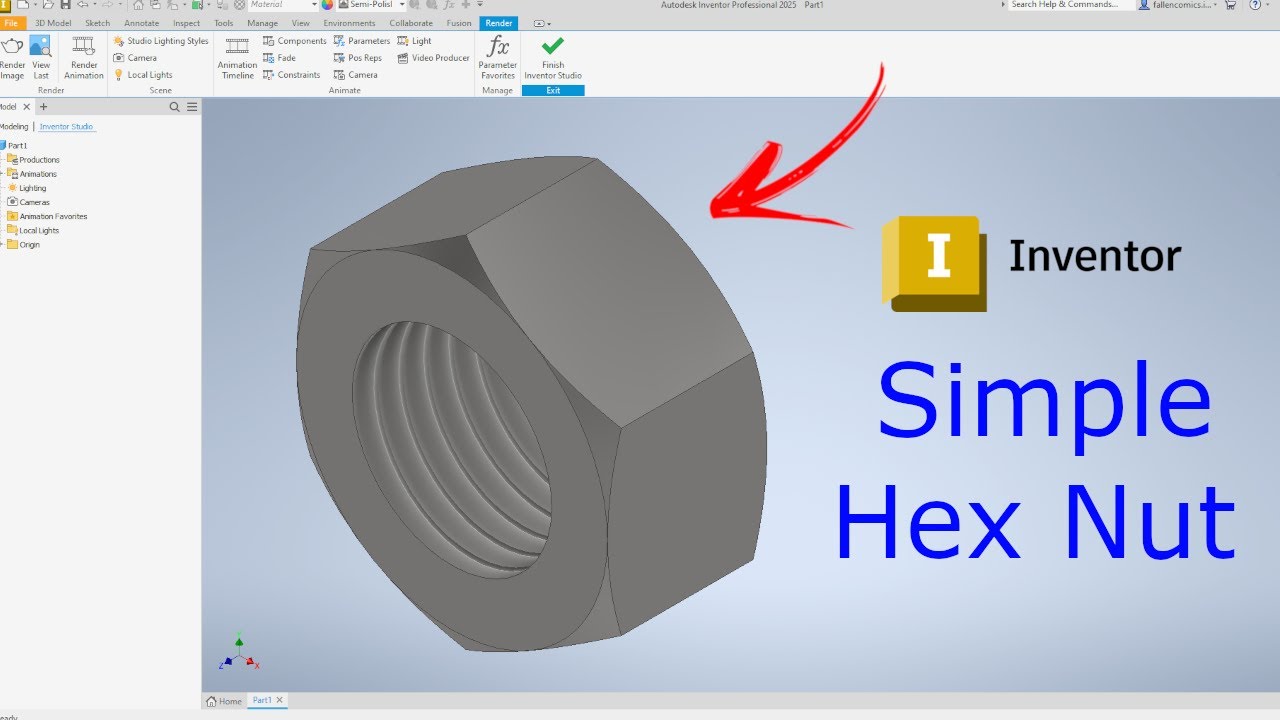This screenshot has width=1280, height=720.
Task: Open Studio Lighting Styles
Action: tap(161, 41)
